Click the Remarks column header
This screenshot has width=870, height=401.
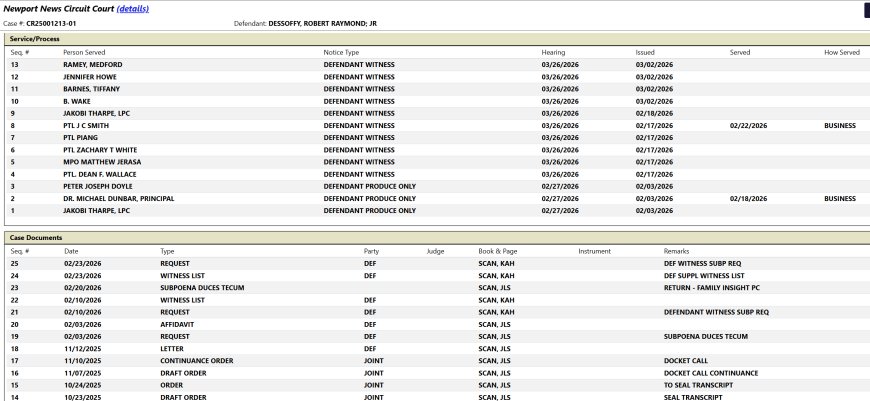coord(676,251)
